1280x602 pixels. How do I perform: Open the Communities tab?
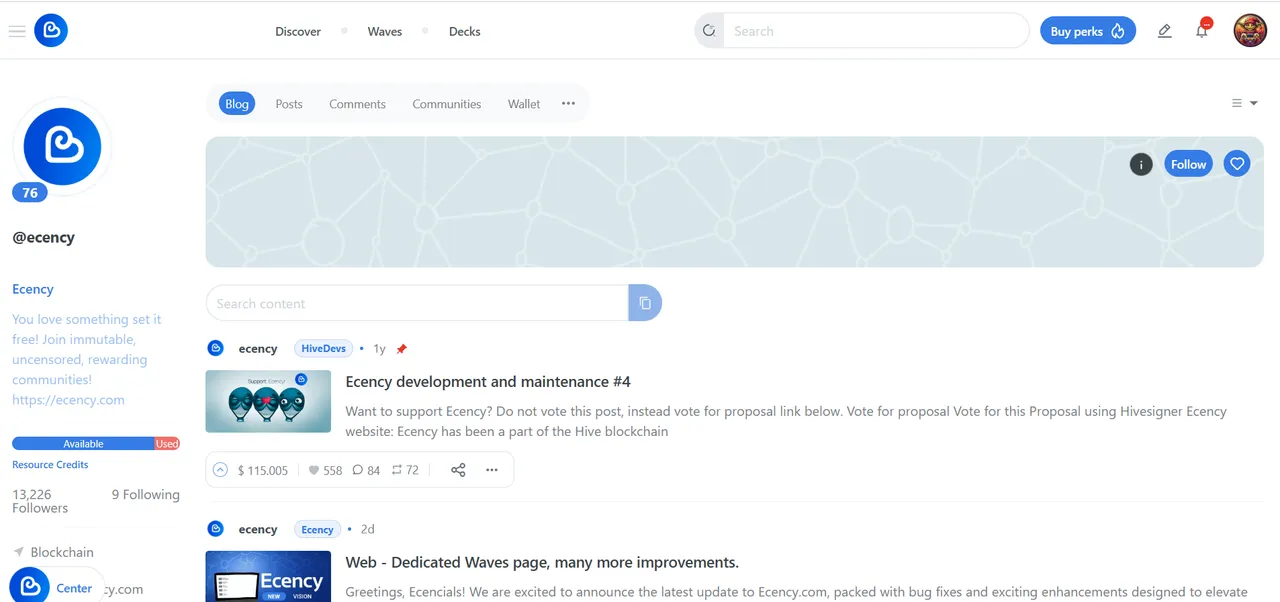click(x=447, y=103)
